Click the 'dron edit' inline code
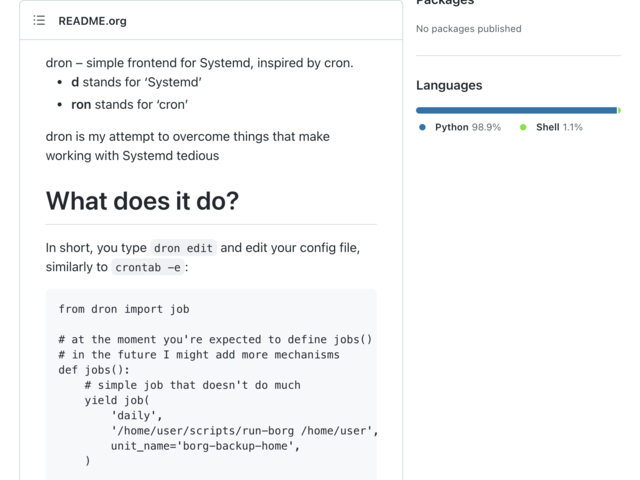Viewport: 640px width, 480px height. [x=183, y=248]
